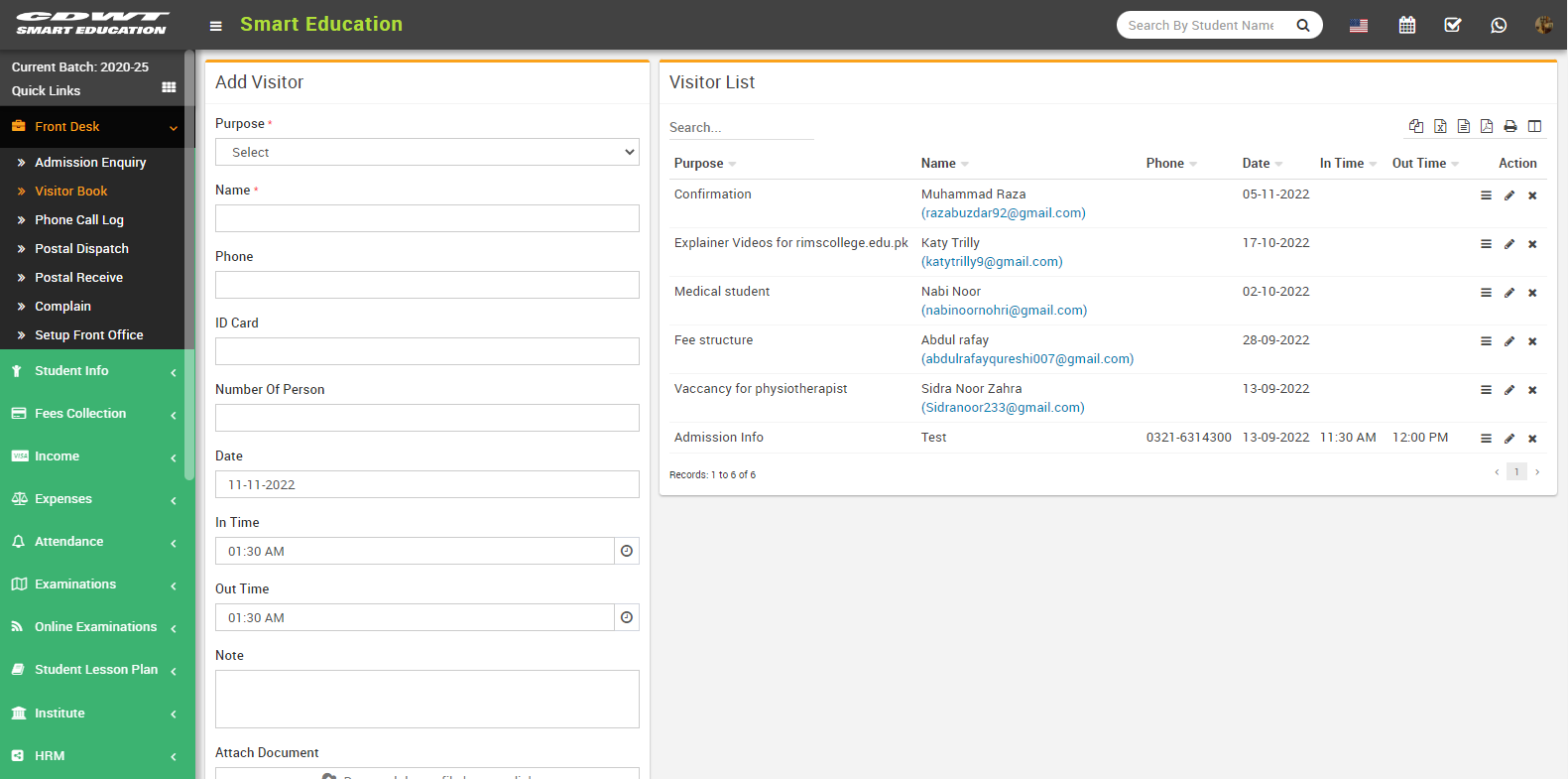Delete the Test visitor entry
Image resolution: width=1568 pixels, height=779 pixels.
(1532, 439)
